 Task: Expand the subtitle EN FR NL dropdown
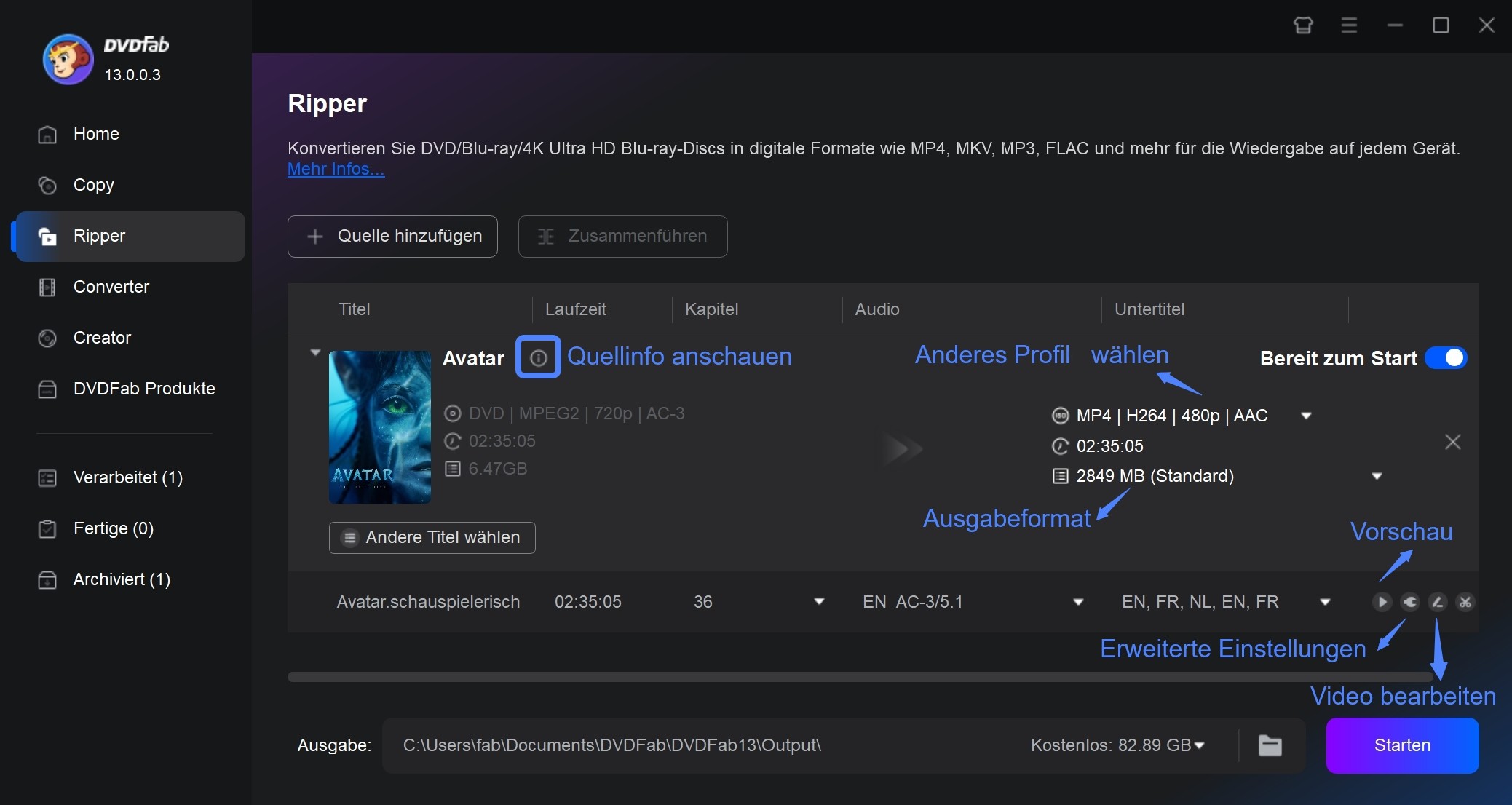click(x=1326, y=602)
